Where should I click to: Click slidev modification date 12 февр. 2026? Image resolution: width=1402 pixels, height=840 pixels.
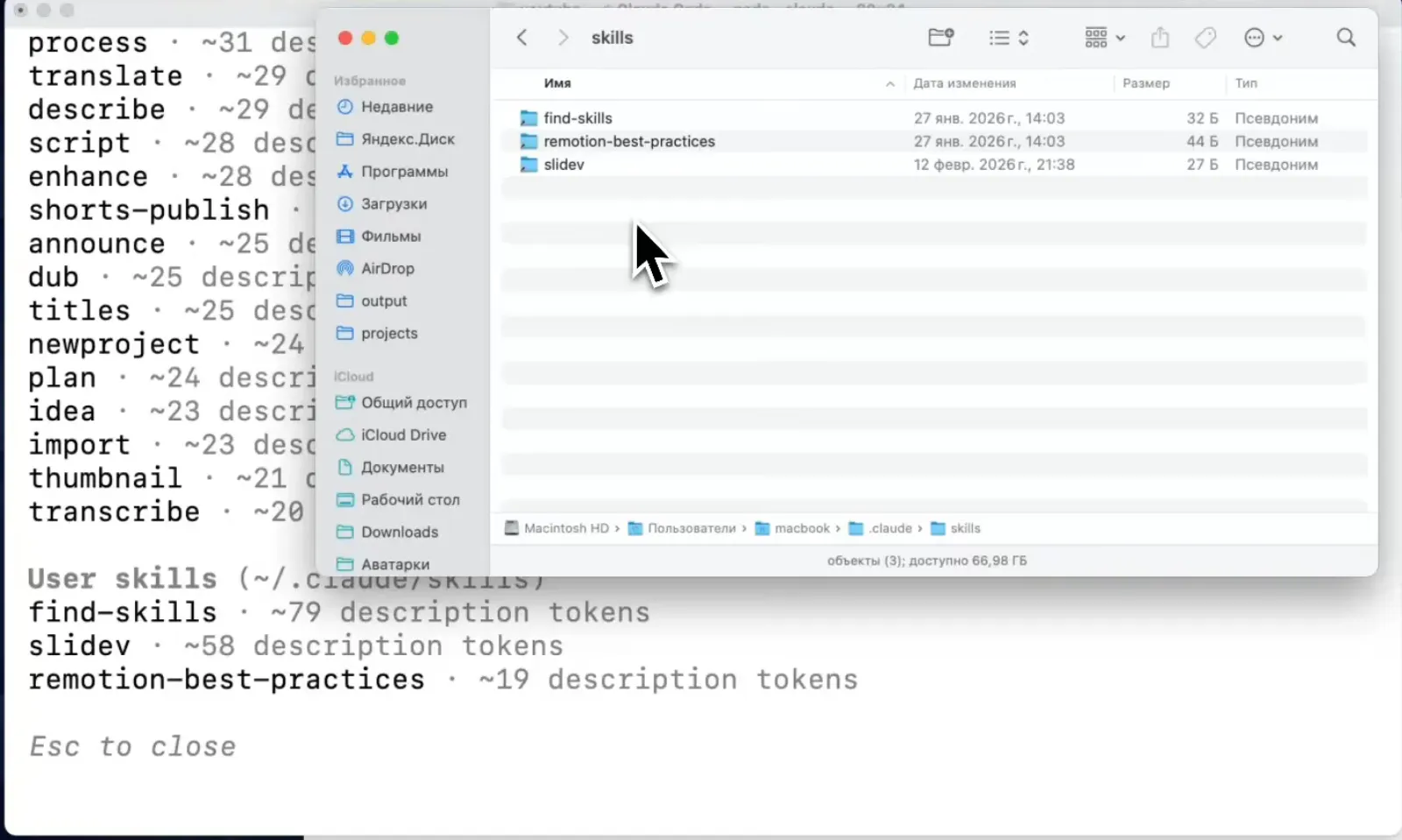994,165
